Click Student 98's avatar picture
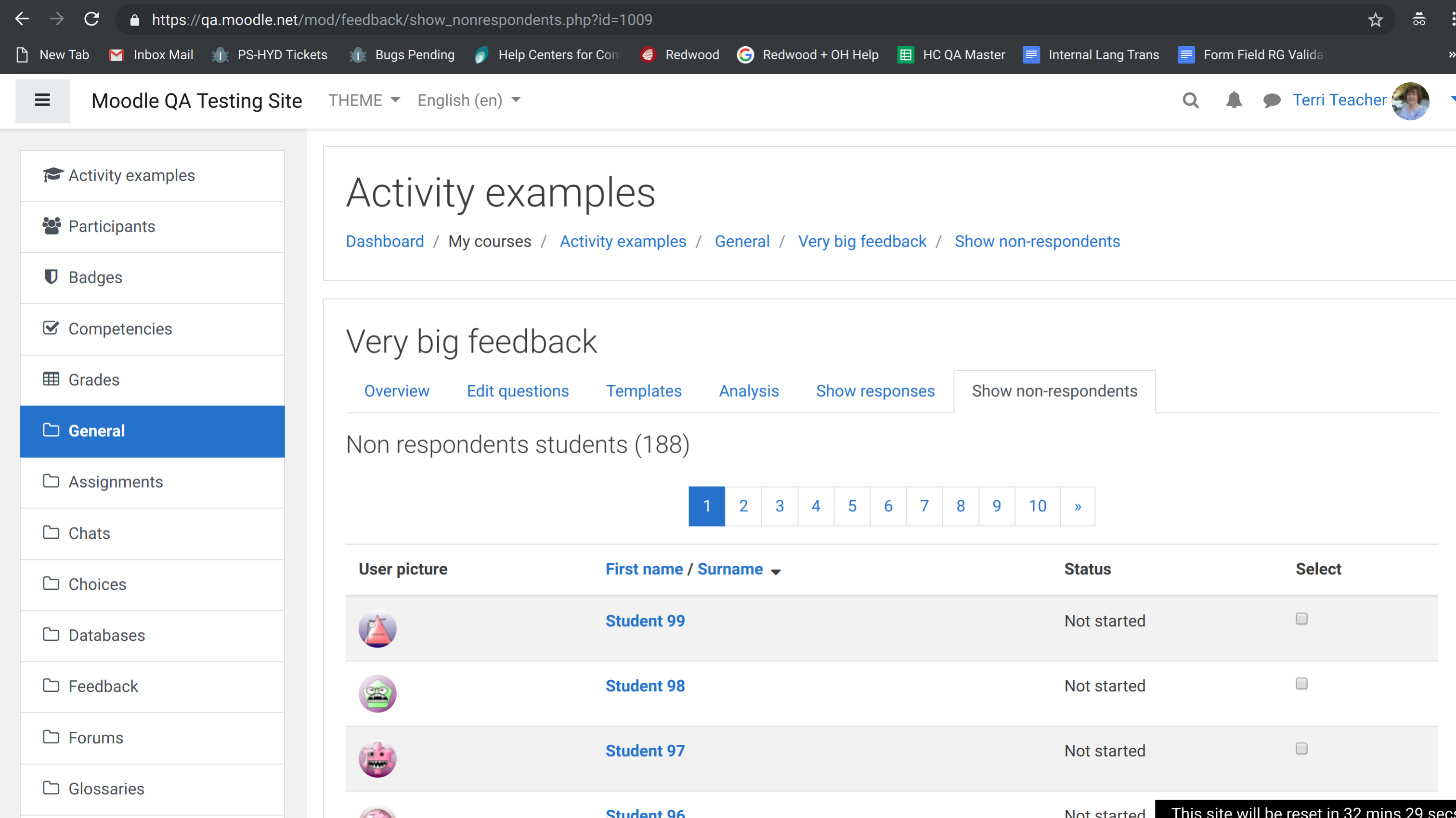Image resolution: width=1456 pixels, height=818 pixels. [x=377, y=694]
